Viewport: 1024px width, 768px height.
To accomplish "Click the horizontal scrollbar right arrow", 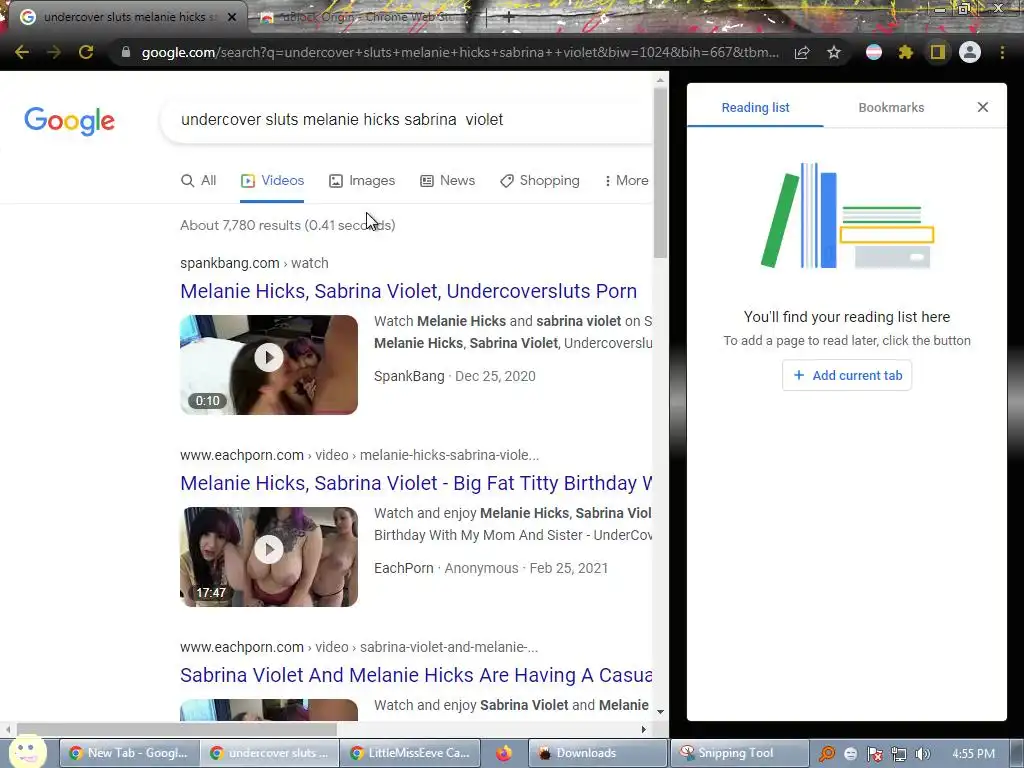I will point(643,729).
